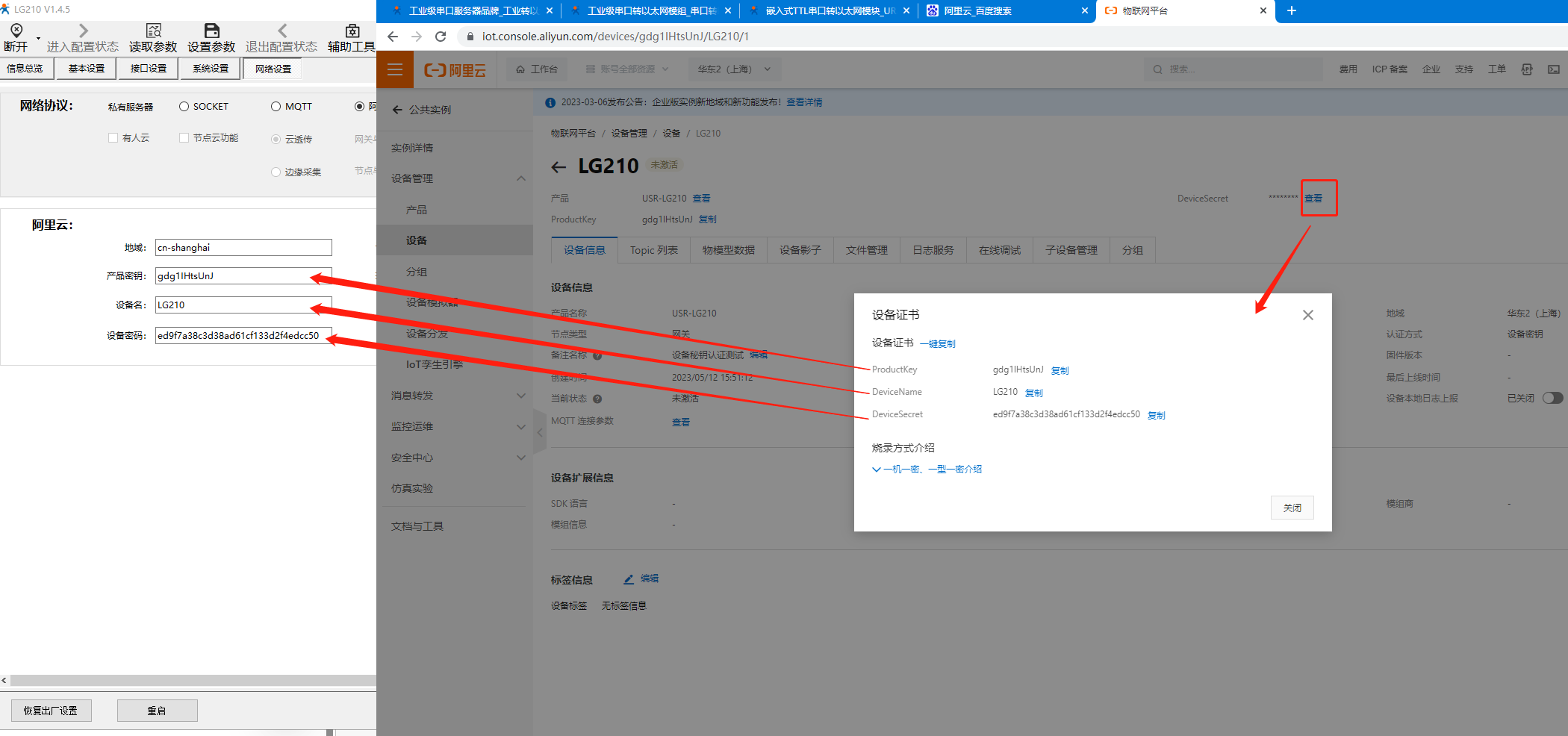
Task: Select 设备 item in sidebar
Action: [x=455, y=240]
